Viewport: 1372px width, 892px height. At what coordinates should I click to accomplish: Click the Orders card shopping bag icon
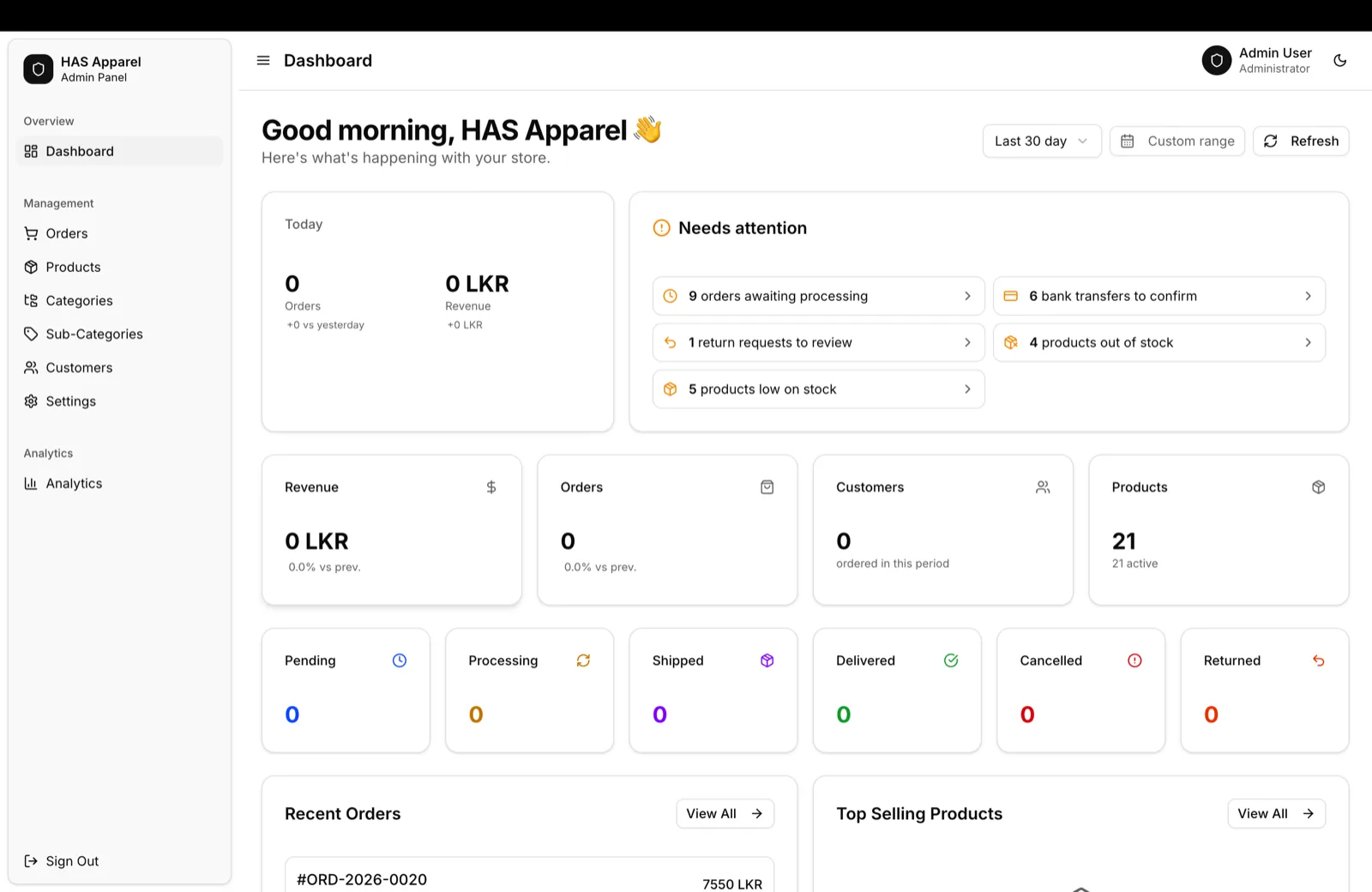coord(767,487)
